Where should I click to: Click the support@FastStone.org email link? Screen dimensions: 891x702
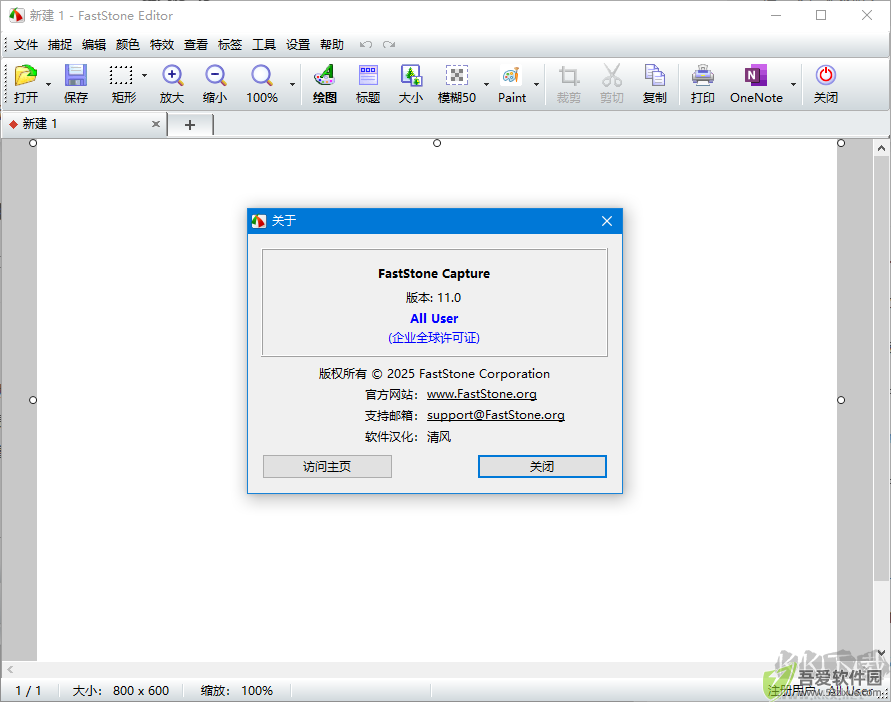coord(496,415)
